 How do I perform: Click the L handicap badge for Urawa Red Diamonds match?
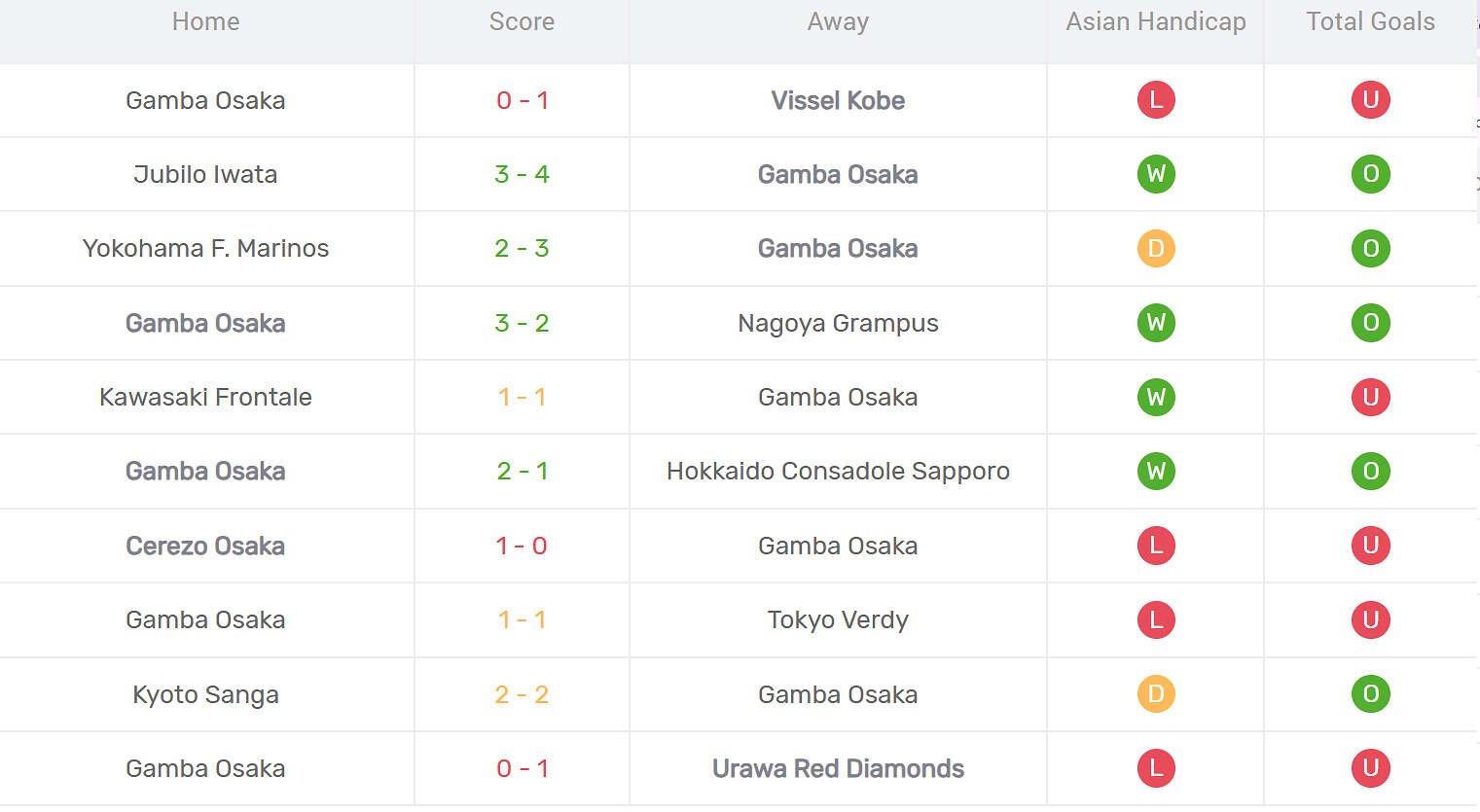pyautogui.click(x=1156, y=768)
